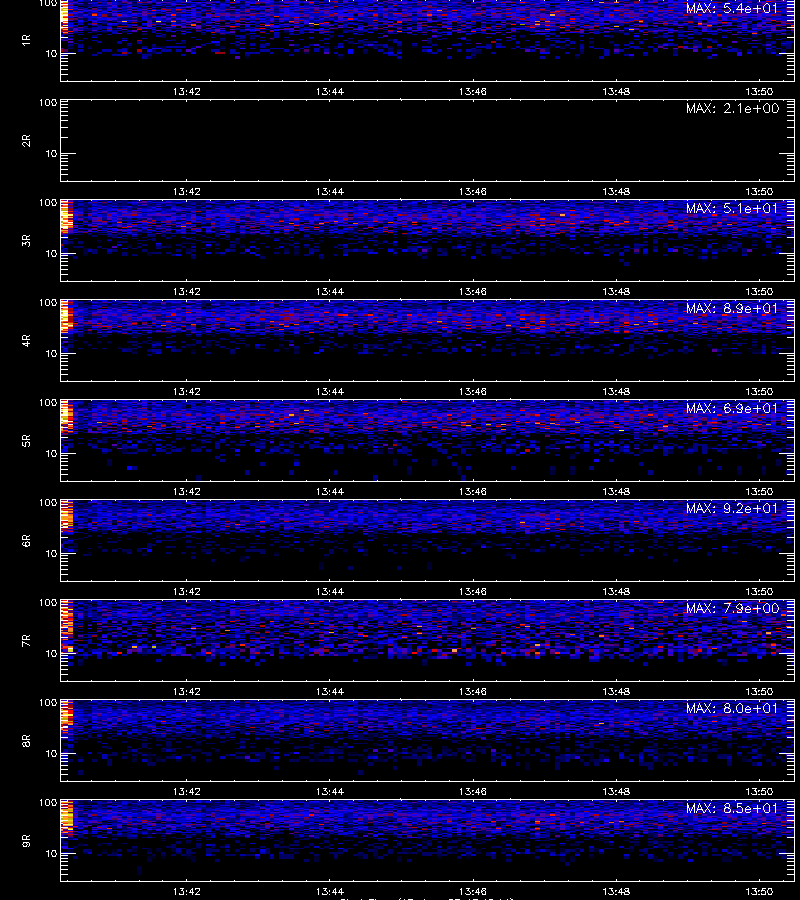The width and height of the screenshot is (800, 900).
Task: Click the 5R panel axis label
Action: [x=26, y=440]
